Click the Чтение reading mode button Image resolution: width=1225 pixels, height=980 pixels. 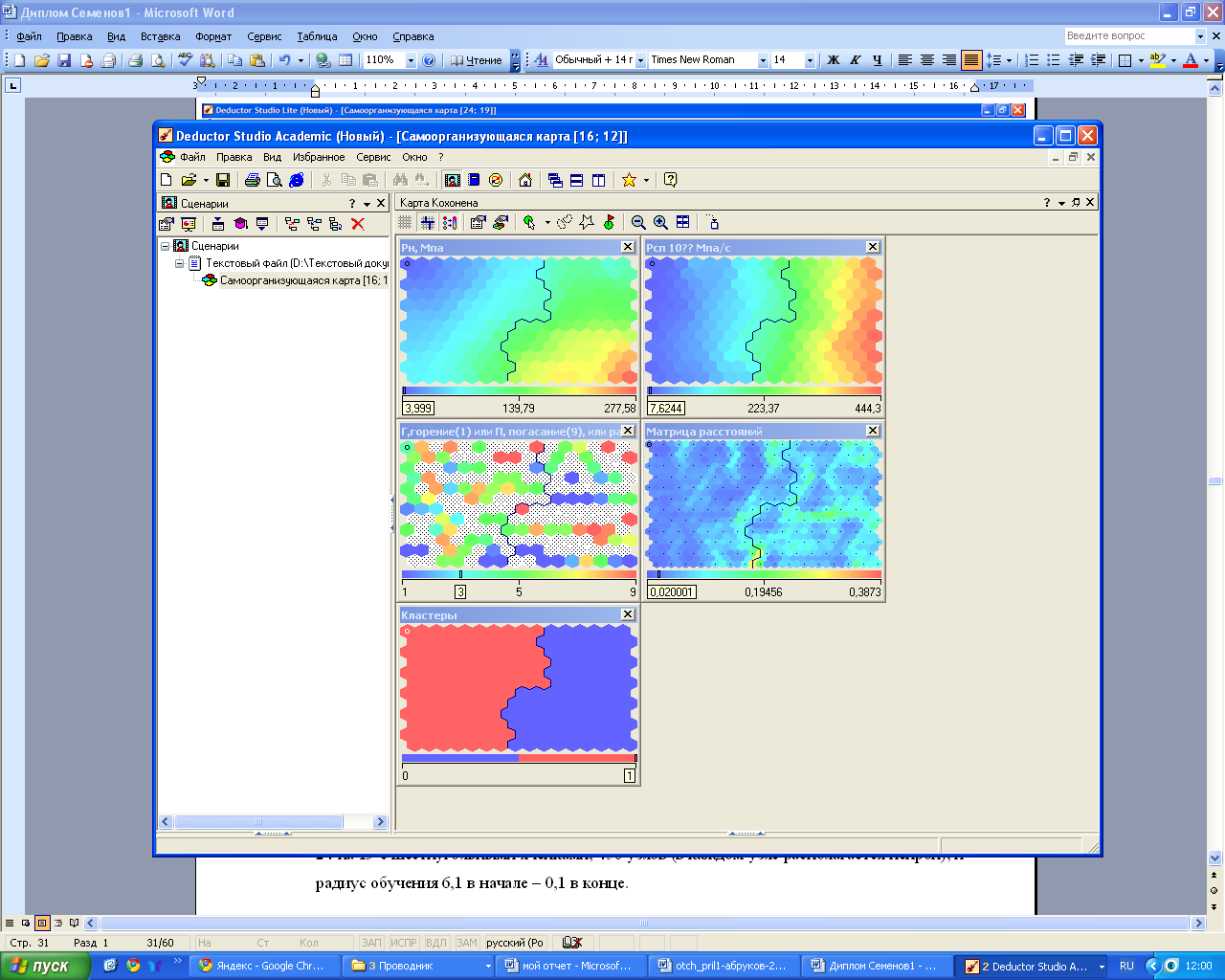tap(477, 59)
